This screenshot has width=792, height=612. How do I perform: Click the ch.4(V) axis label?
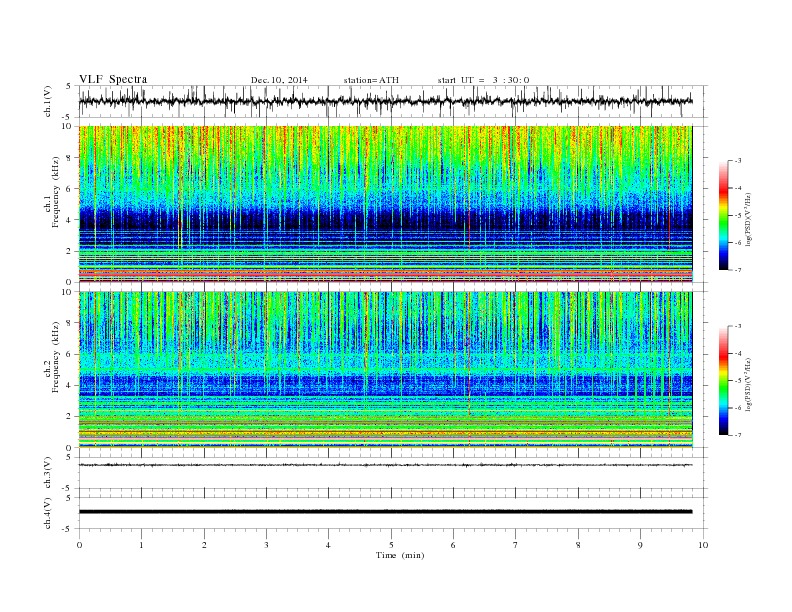point(48,513)
